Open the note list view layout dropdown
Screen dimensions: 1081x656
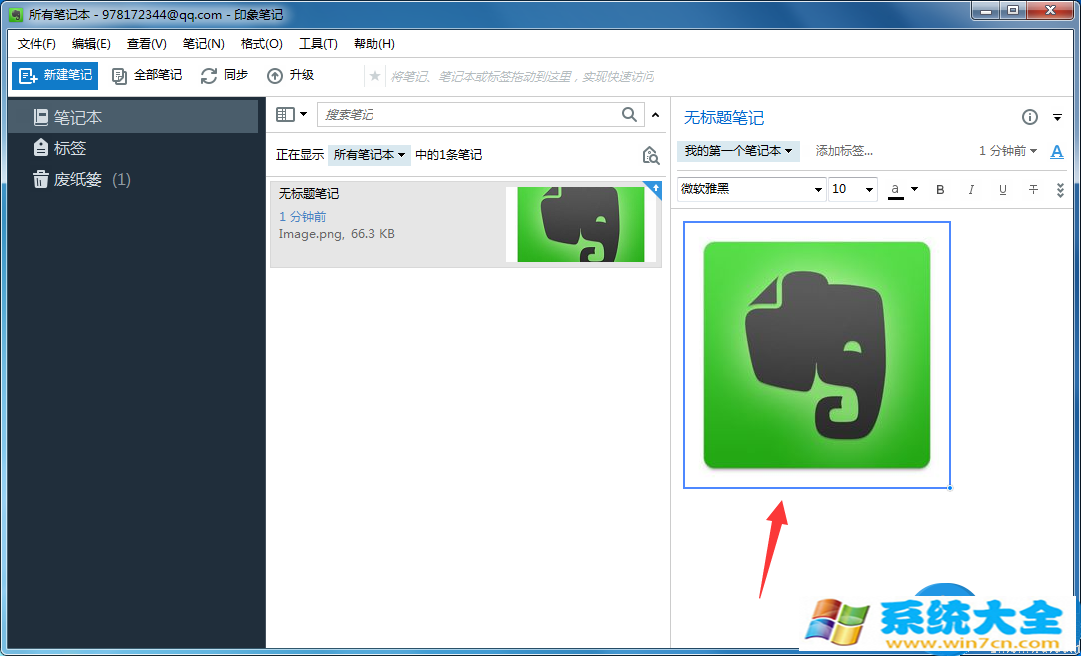pos(292,114)
